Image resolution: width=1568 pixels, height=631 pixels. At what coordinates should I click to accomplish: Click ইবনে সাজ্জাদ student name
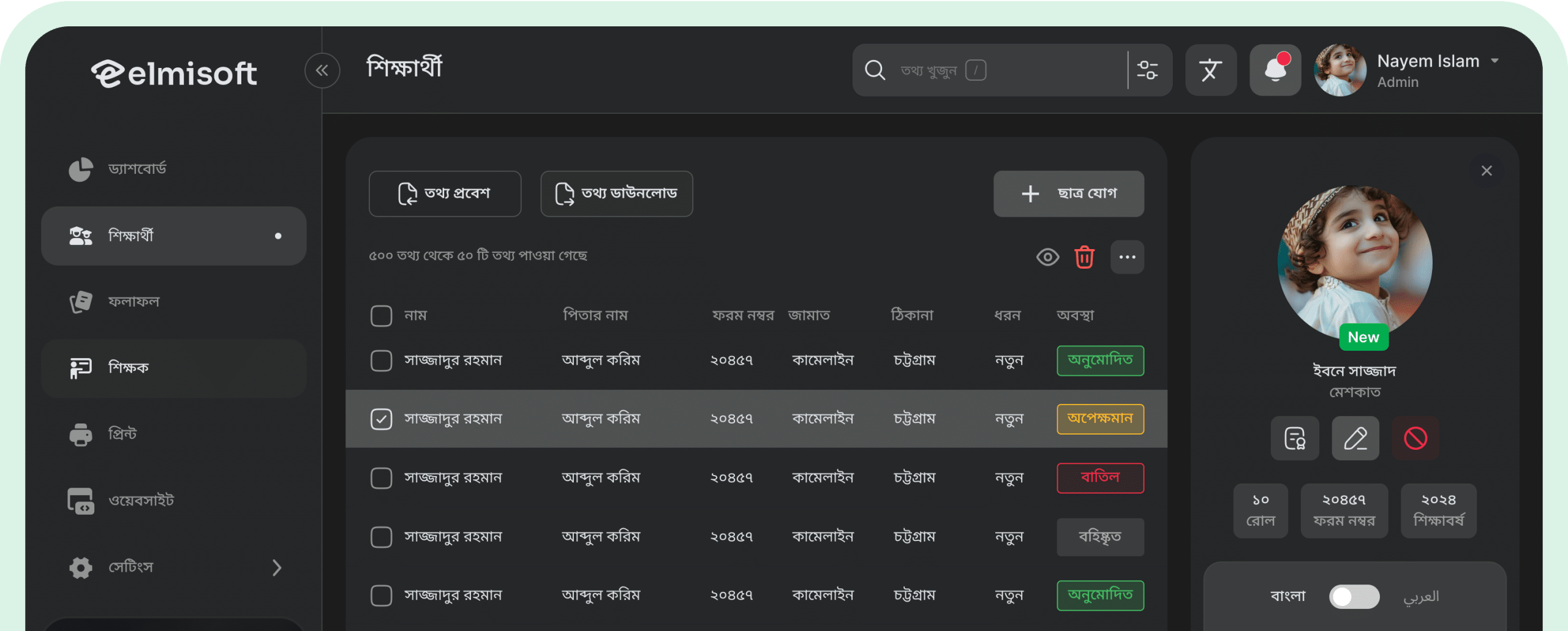1354,371
